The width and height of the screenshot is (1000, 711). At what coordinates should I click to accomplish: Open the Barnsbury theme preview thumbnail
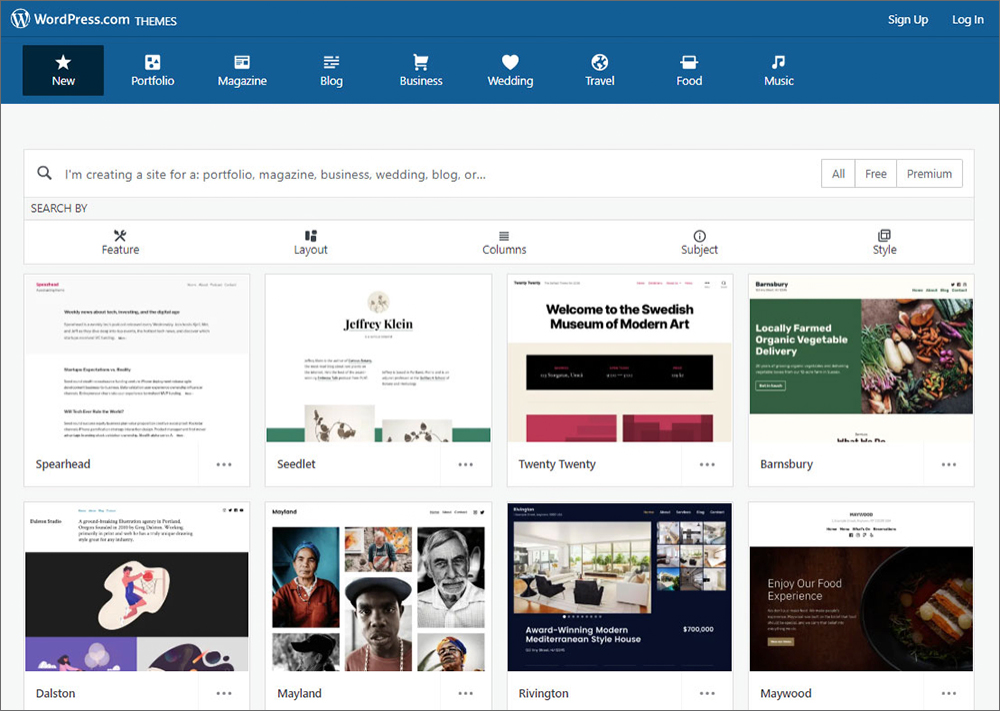[861, 359]
